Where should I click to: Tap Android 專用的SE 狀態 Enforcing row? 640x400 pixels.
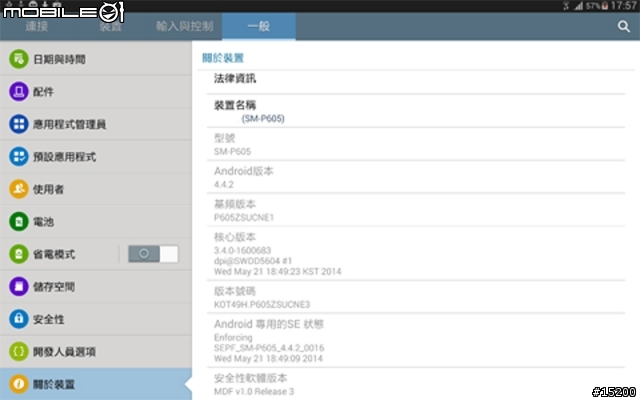click(416, 340)
